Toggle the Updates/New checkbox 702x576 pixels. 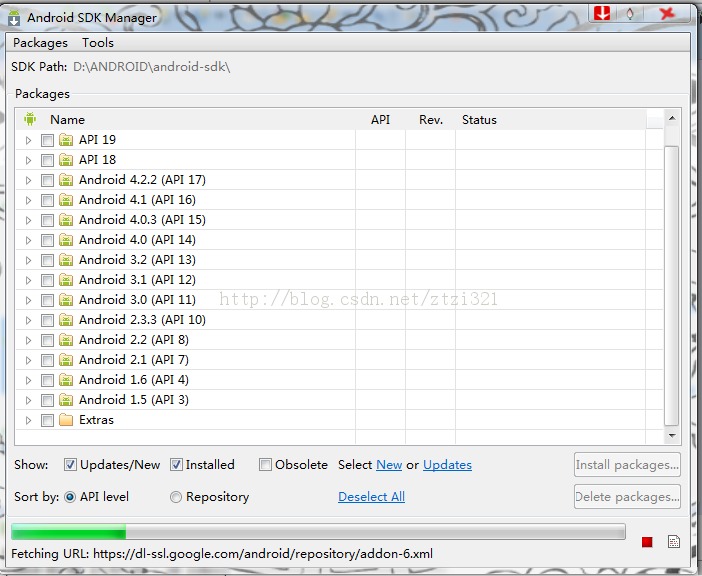(x=70, y=465)
